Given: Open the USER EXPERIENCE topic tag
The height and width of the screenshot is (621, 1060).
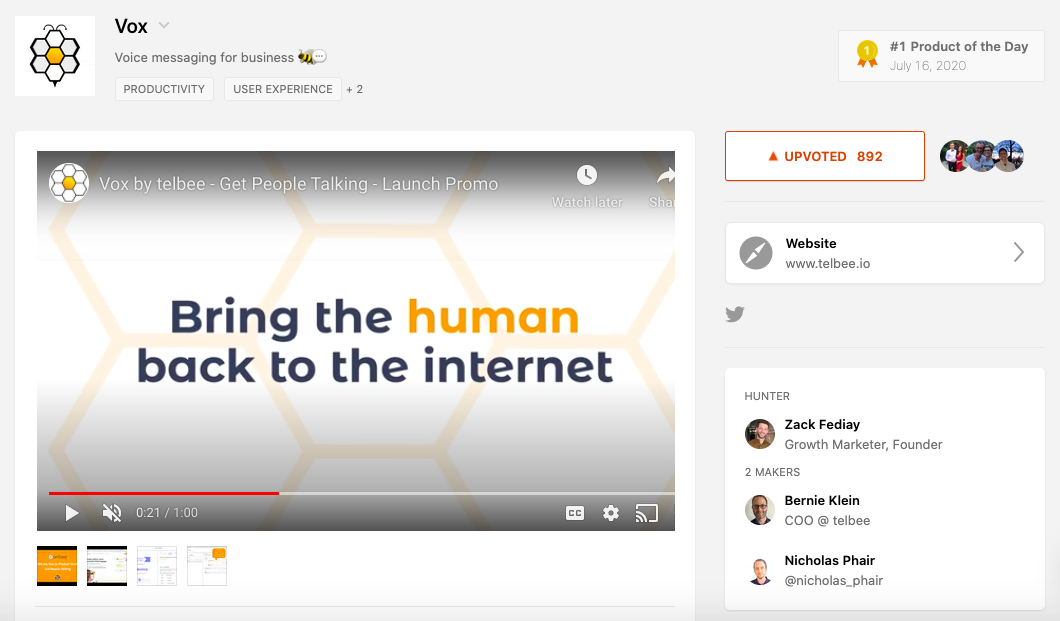Looking at the screenshot, I should pos(283,89).
